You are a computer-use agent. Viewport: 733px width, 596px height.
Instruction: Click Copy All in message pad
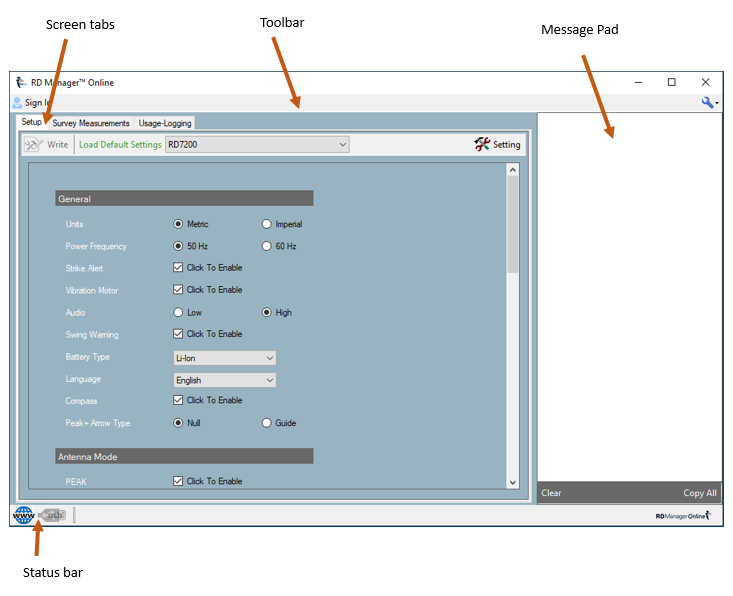pyautogui.click(x=699, y=493)
